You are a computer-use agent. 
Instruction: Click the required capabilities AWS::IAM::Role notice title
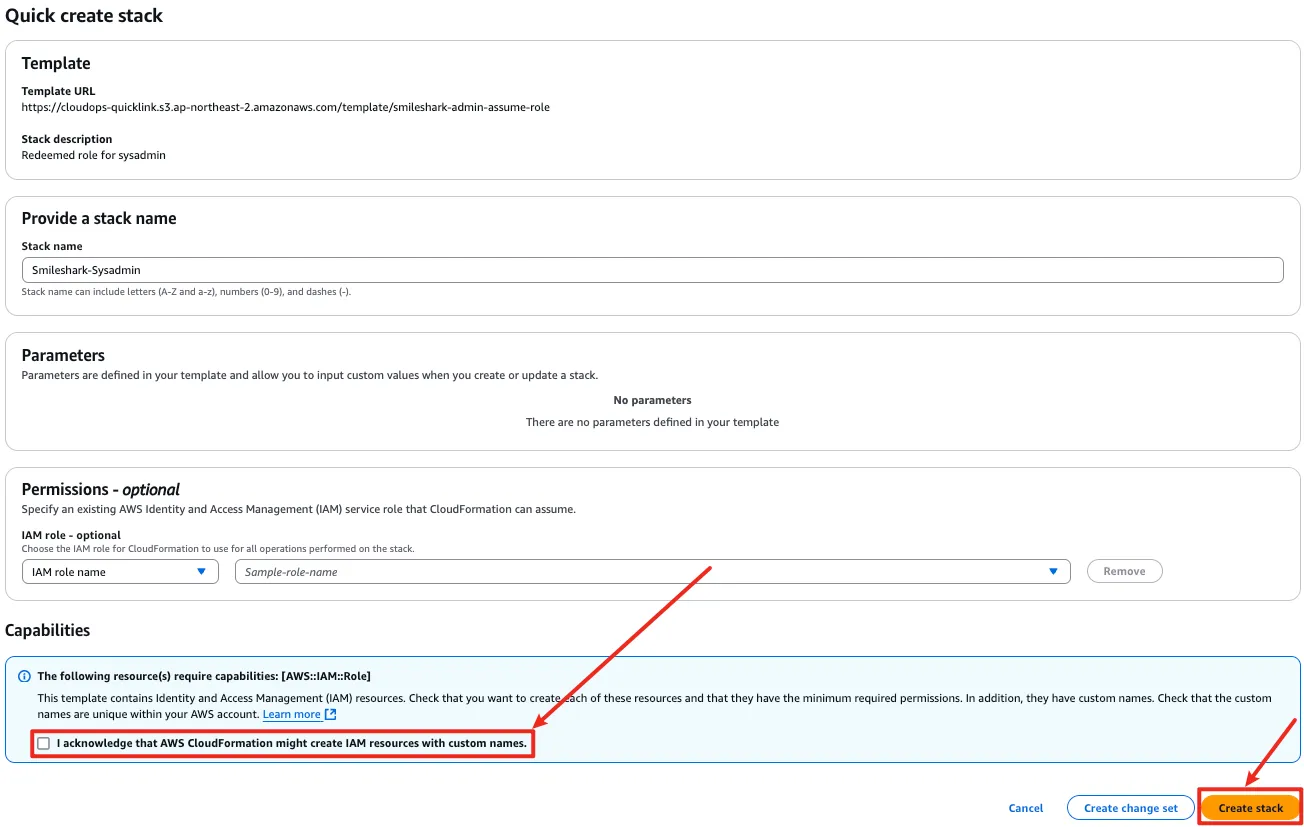tap(203, 676)
